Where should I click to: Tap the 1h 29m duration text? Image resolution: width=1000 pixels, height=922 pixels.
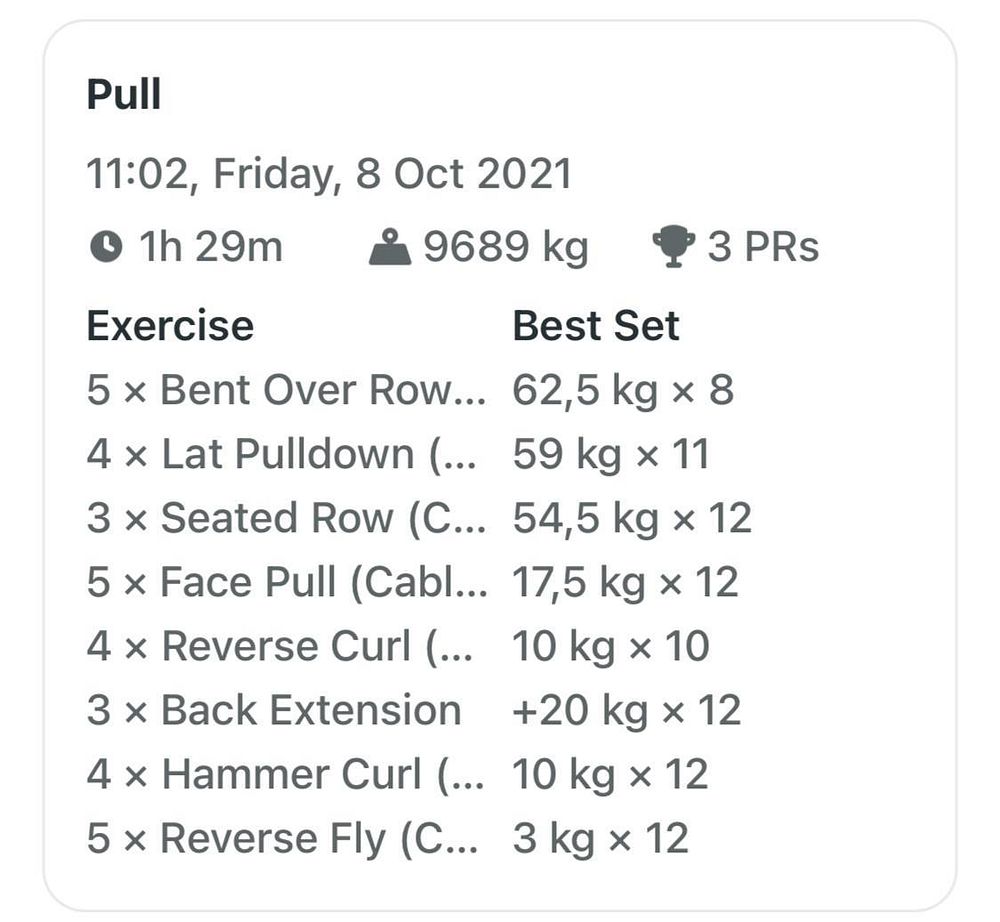click(211, 247)
